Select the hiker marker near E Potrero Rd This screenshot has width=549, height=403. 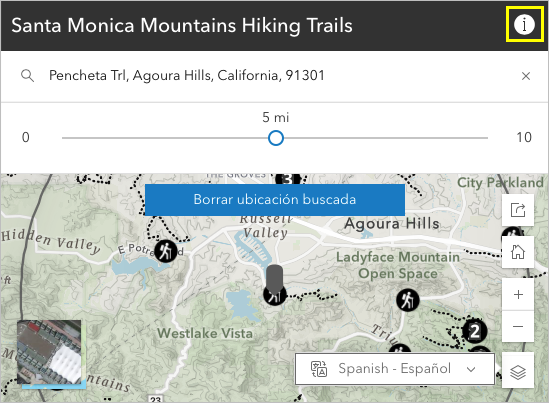click(166, 251)
